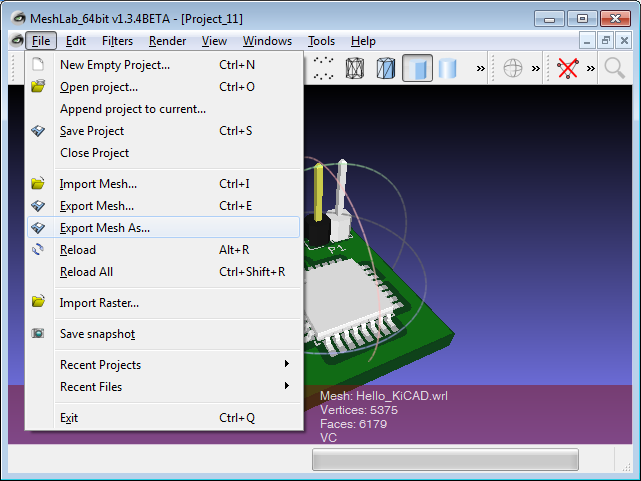Click the Open project folder icon
This screenshot has width=641, height=481.
tap(38, 86)
